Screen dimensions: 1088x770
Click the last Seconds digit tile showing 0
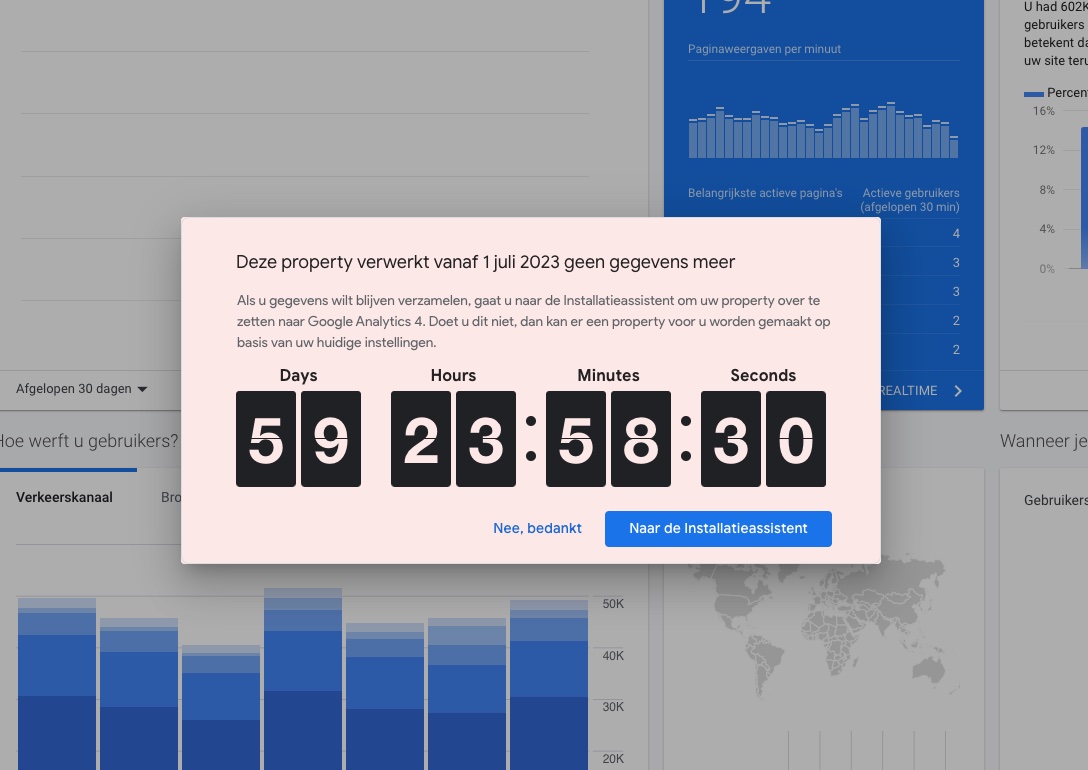[796, 439]
